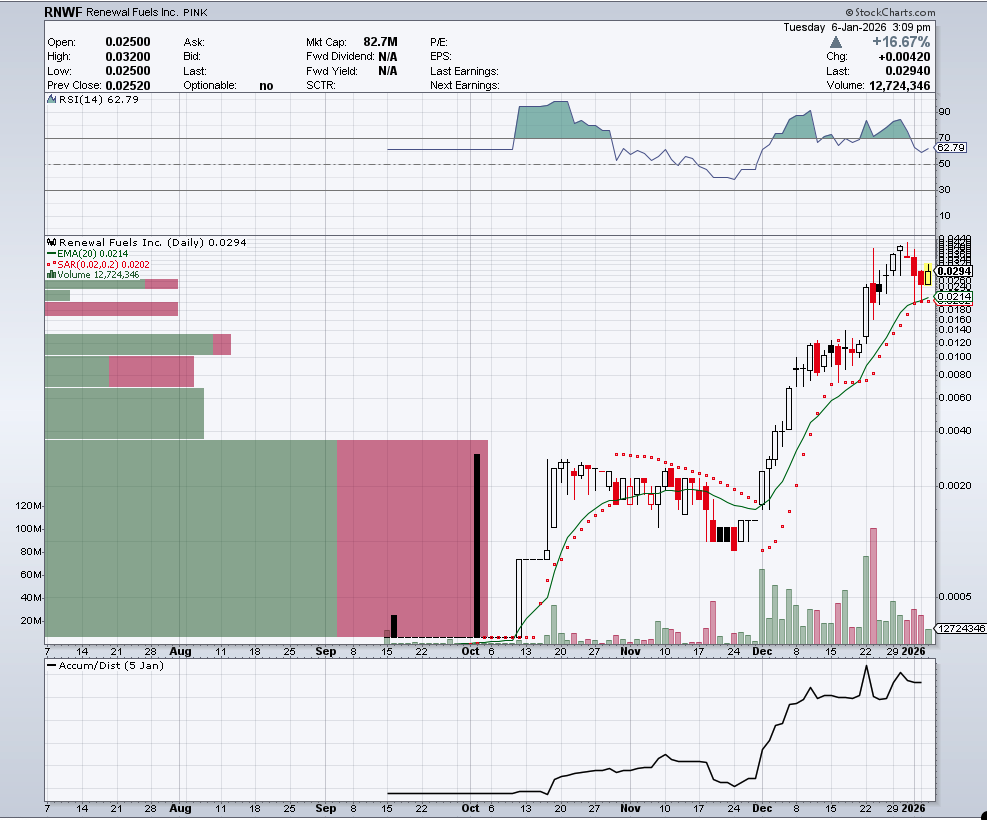
Task: Click the Open value 0.02500
Action: click(128, 42)
